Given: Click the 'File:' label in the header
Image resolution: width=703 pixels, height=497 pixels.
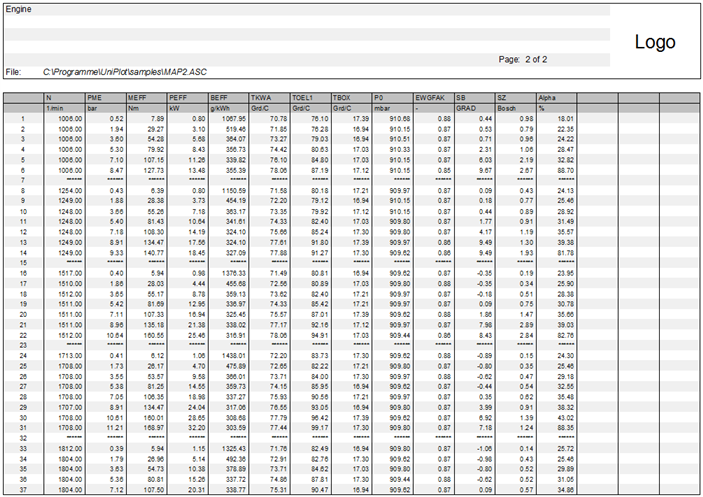Looking at the screenshot, I should pyautogui.click(x=13, y=72).
